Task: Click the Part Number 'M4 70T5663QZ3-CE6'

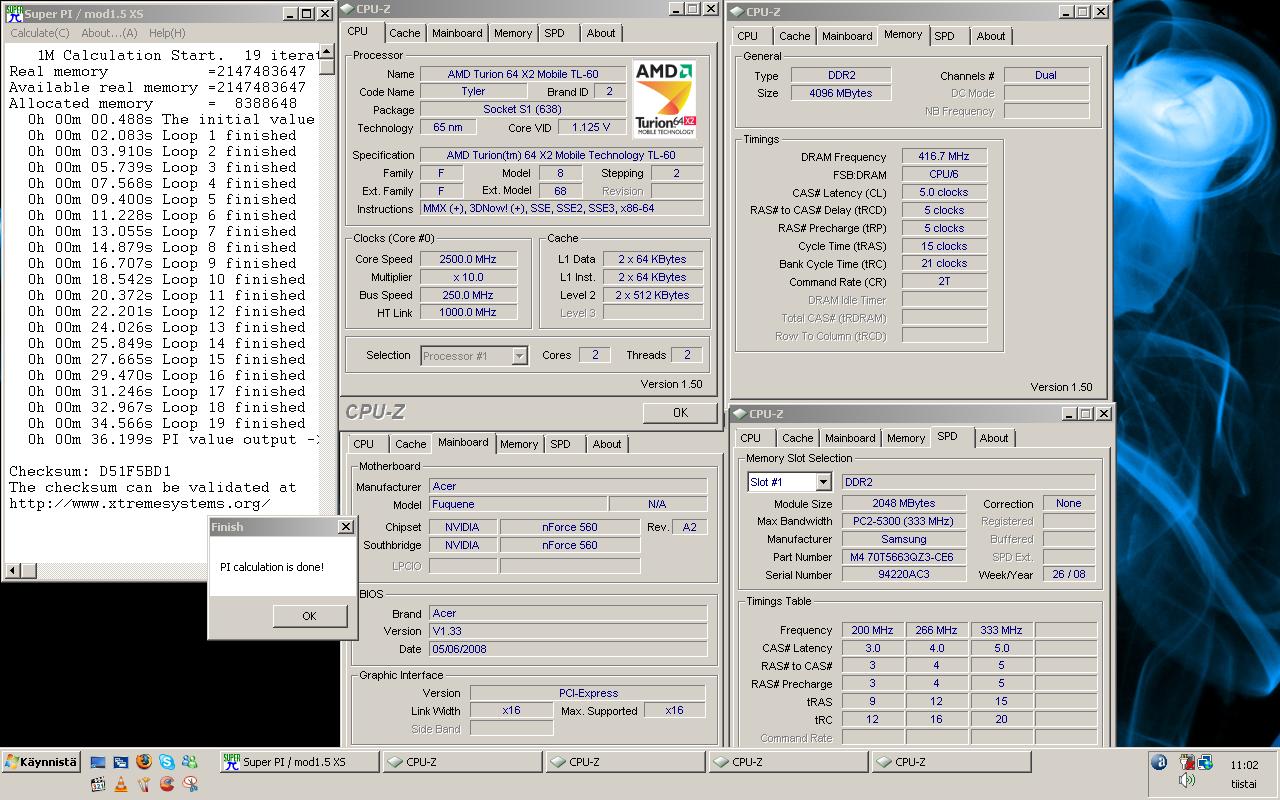Action: click(903, 557)
